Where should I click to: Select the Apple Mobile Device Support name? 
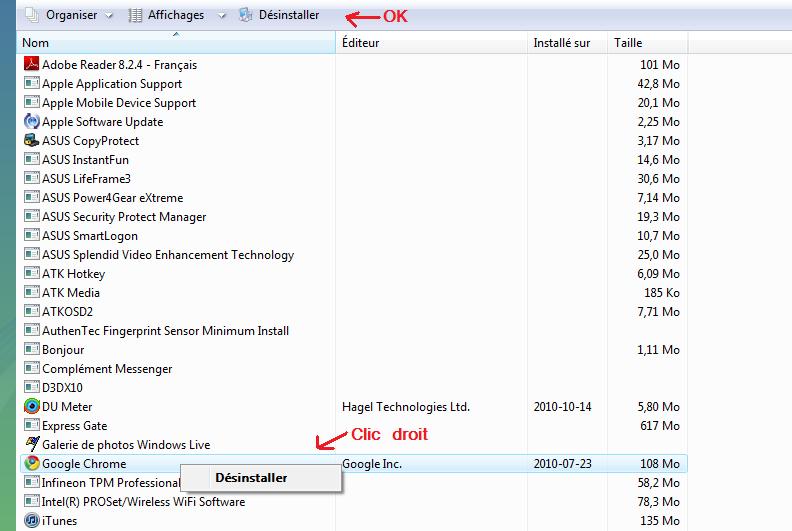pos(119,103)
